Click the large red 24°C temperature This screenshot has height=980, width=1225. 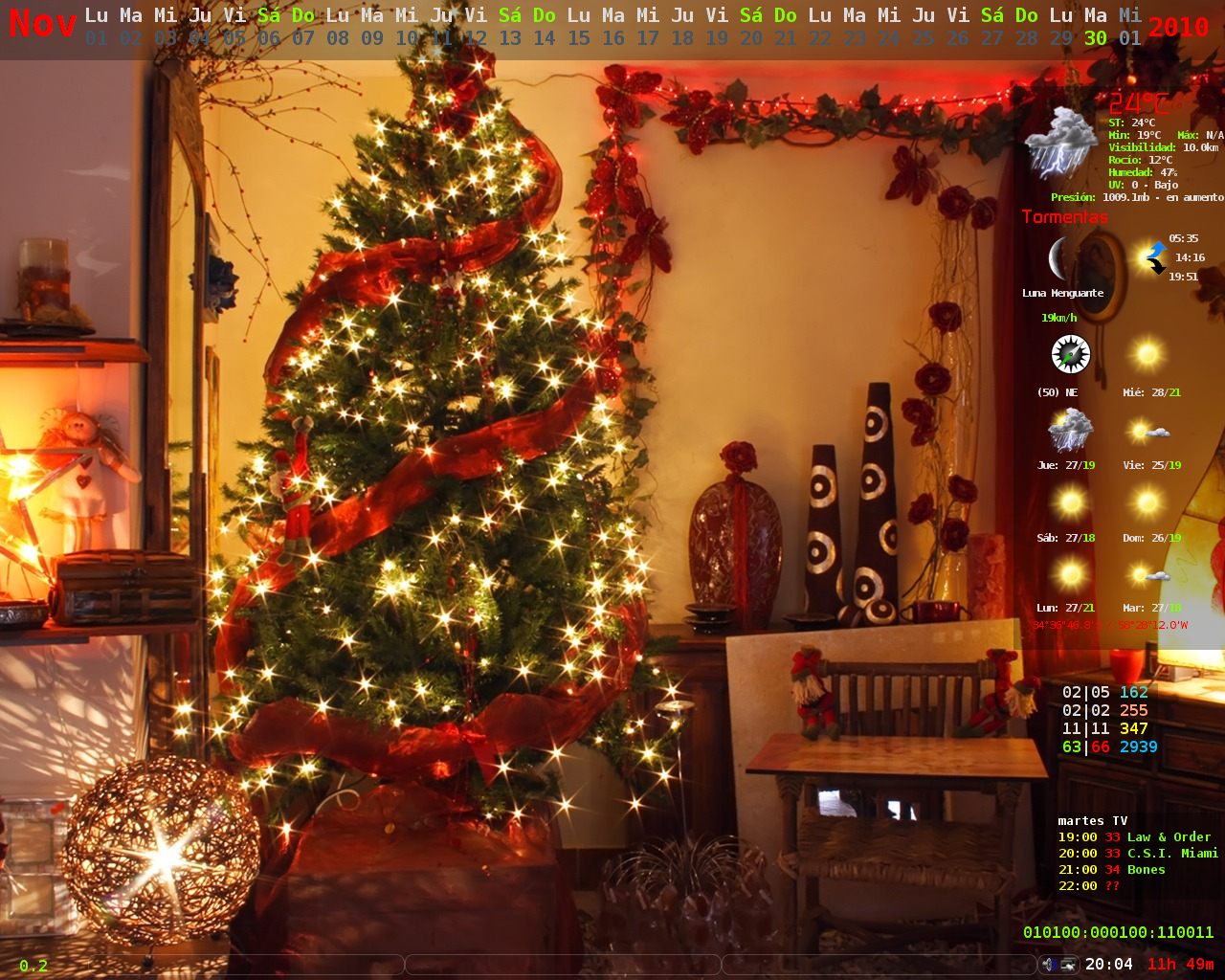pos(1139,102)
